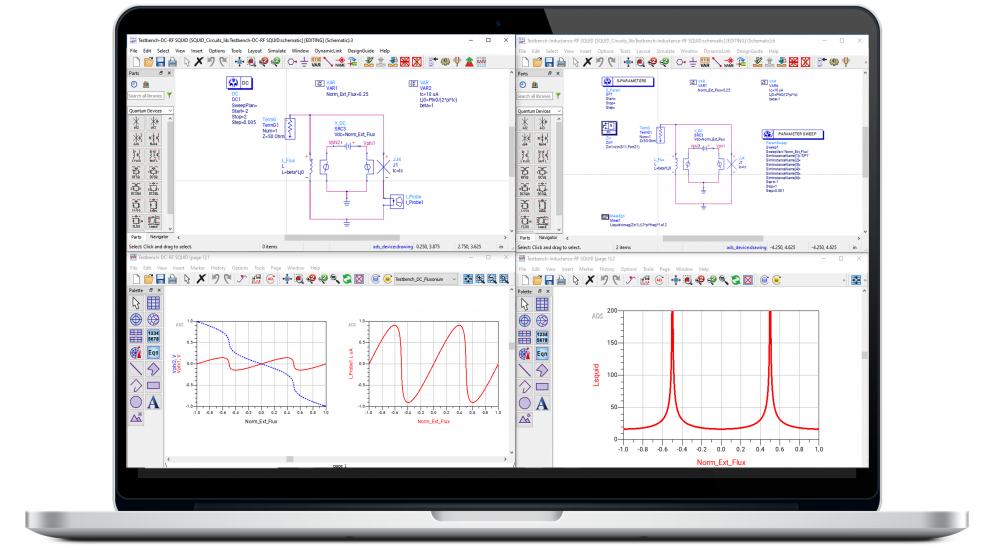Close the Palette panel in DC-RF data display

[x=159, y=290]
